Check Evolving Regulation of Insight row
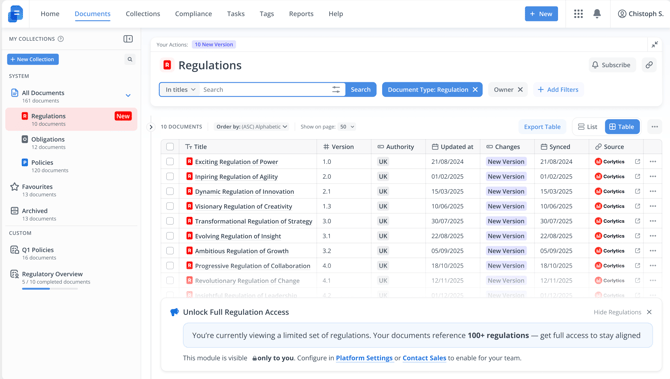Screen dimensions: 670x379 coord(170,236)
